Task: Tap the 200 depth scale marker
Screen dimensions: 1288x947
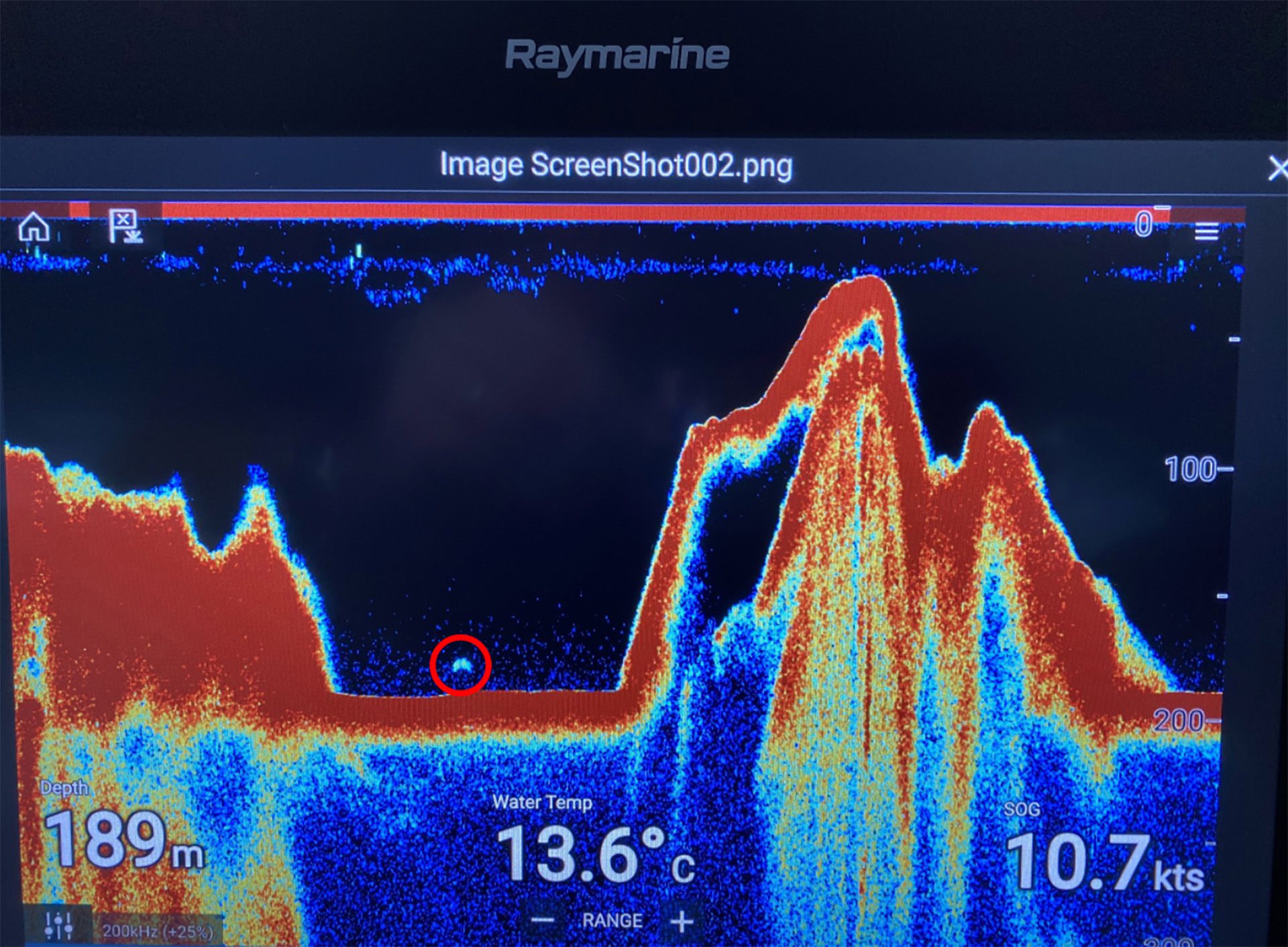Action: (1178, 721)
